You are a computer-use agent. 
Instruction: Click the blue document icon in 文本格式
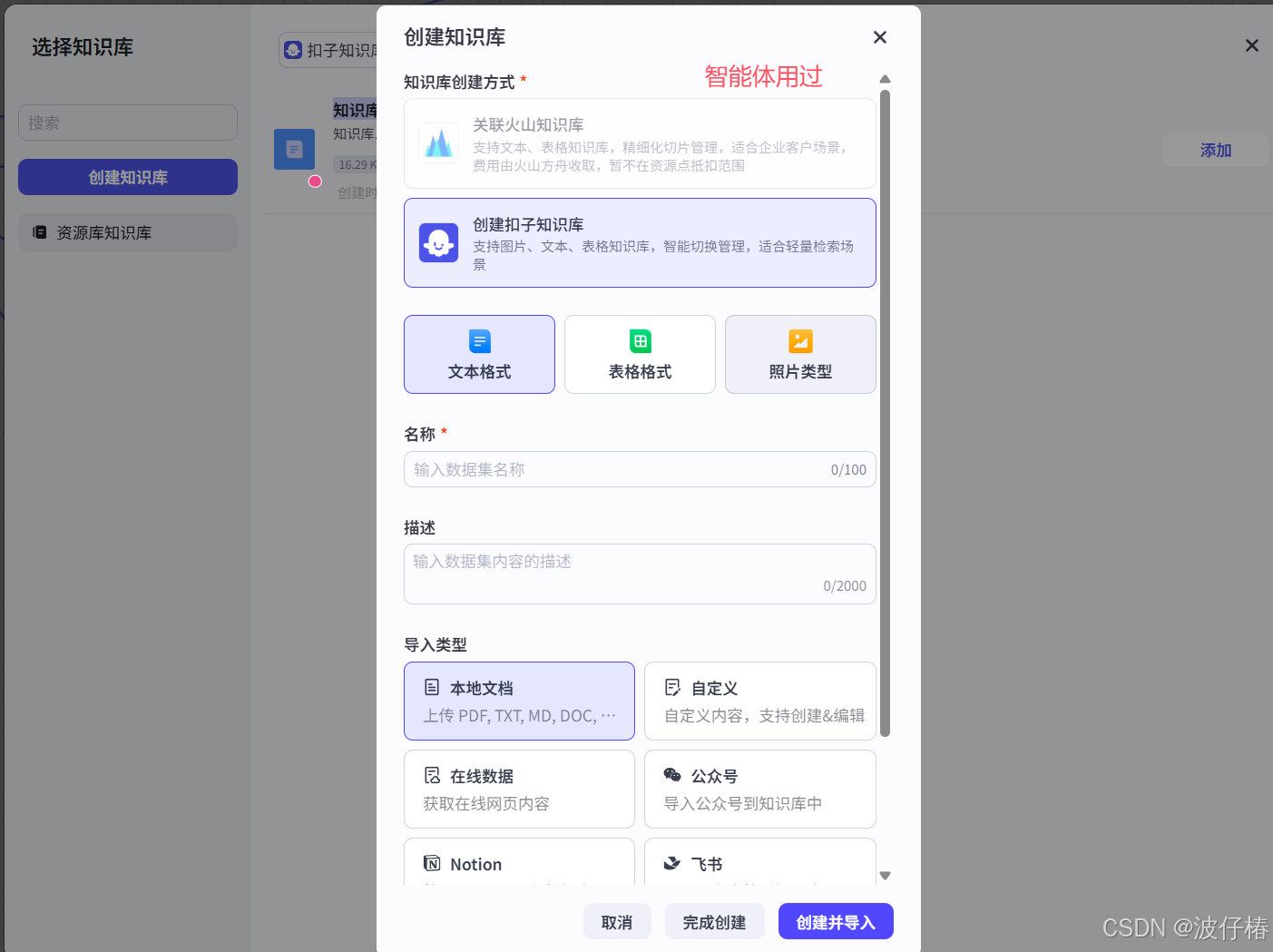coord(479,341)
